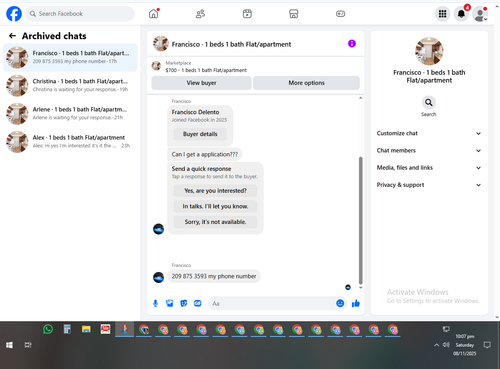Screen dimensions: 500x369
Task: Show hidden system tray icons chevron
Action: tap(436, 345)
